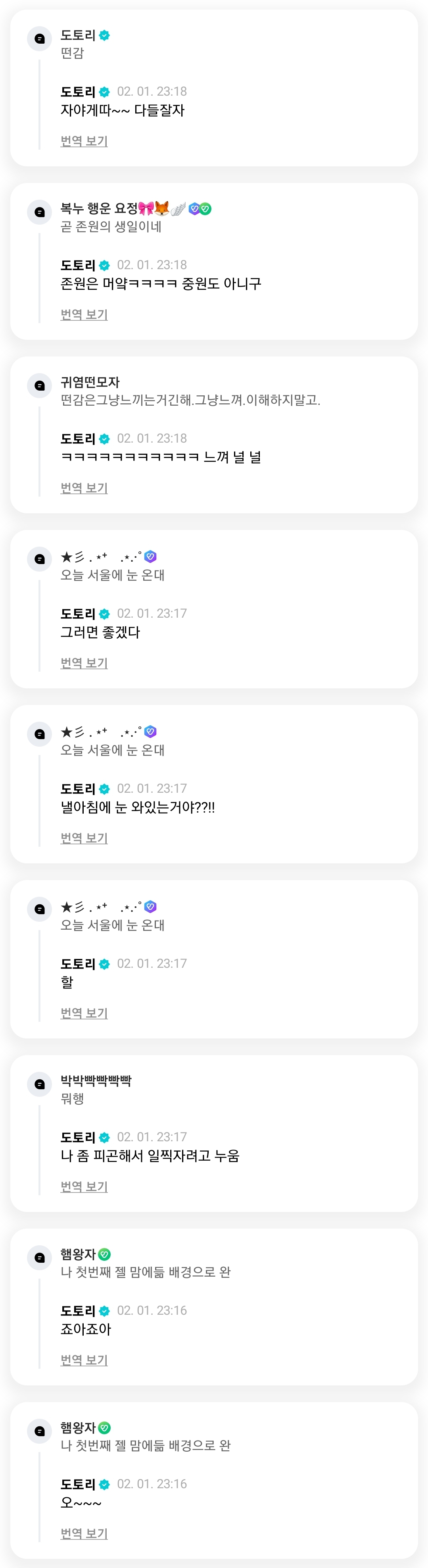Click the verified badge beside 도토리 above 떤감
The height and width of the screenshot is (1568, 428).
[105, 35]
